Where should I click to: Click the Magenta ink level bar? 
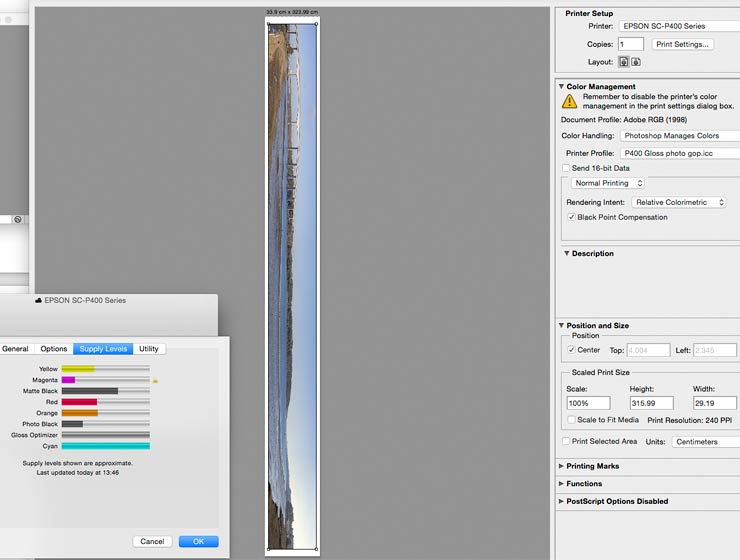[106, 380]
